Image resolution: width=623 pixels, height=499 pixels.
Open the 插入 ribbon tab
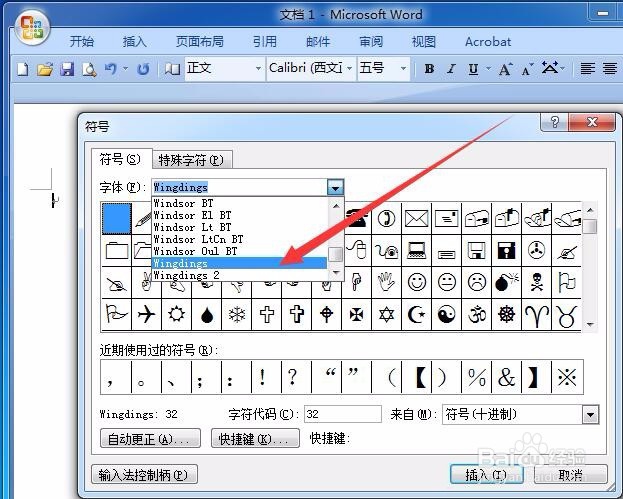[134, 42]
